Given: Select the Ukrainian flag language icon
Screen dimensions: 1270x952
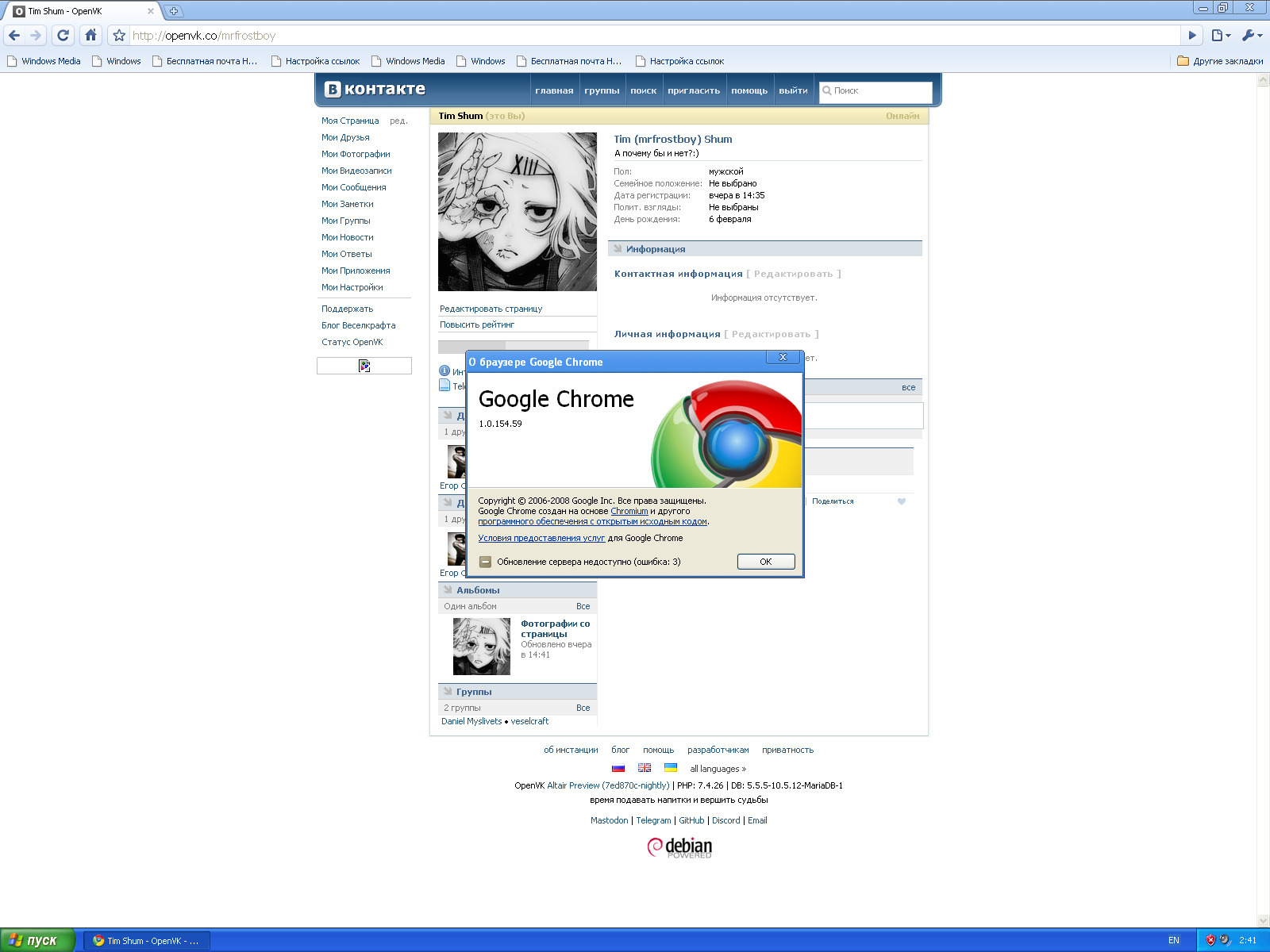Looking at the screenshot, I should point(670,768).
